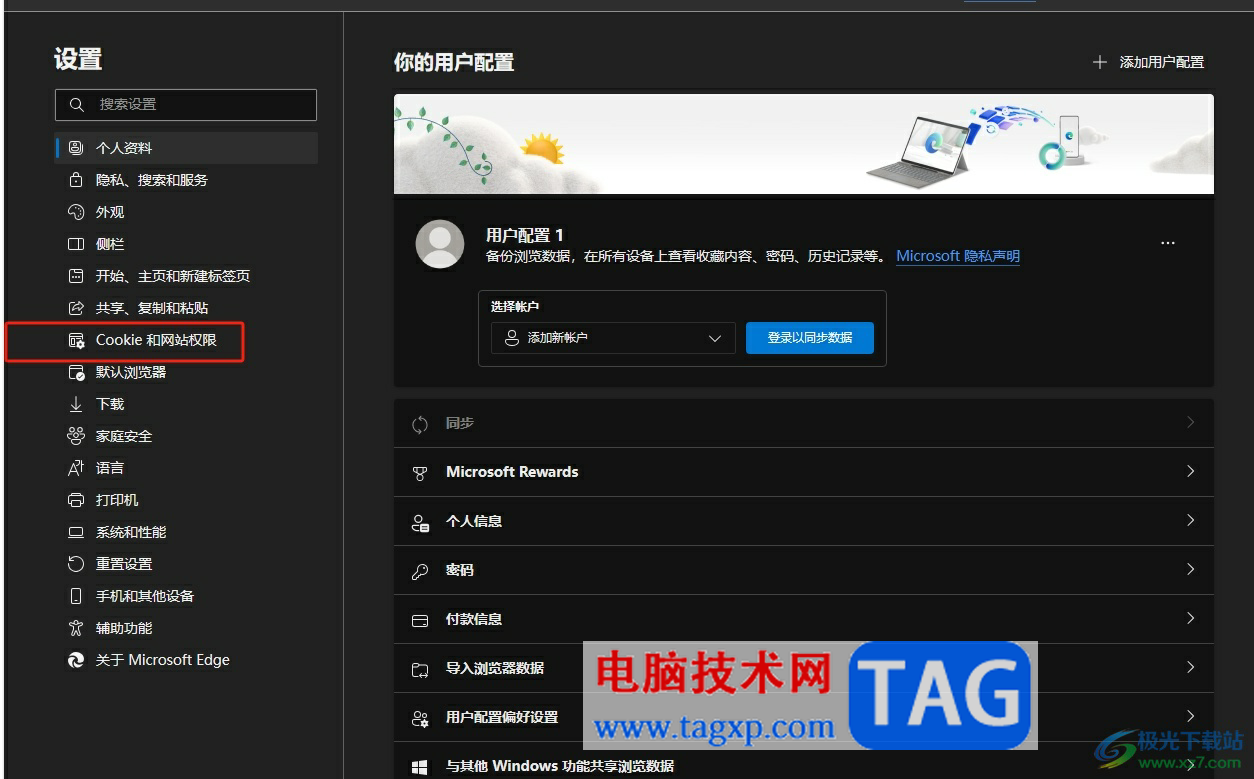Open the 个人信息 settings row
Image resolution: width=1254 pixels, height=779 pixels.
click(x=804, y=521)
